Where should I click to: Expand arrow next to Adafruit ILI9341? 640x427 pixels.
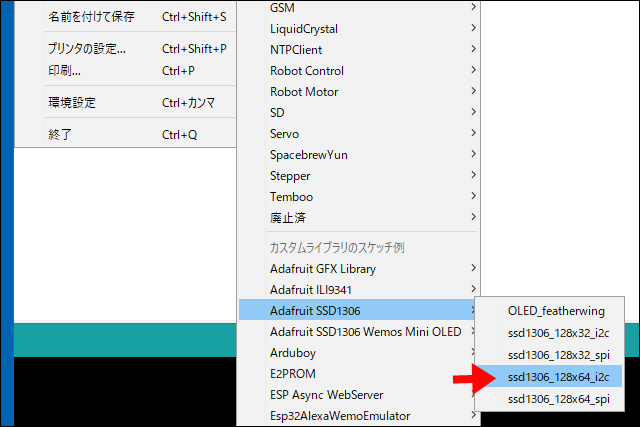pyautogui.click(x=473, y=289)
